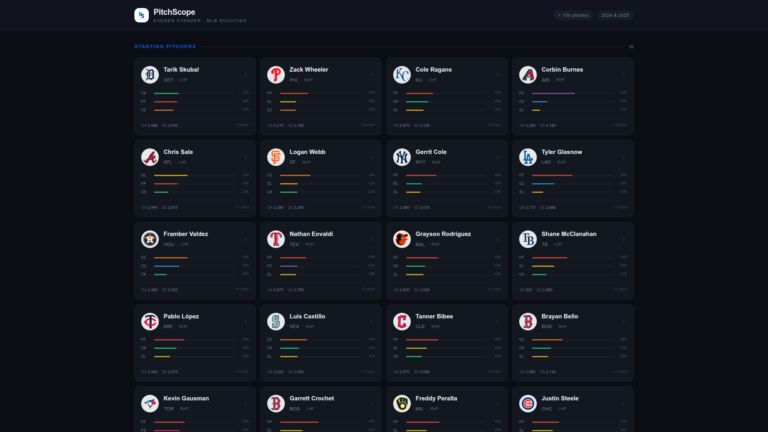
Task: Click Framber Valdez's Astros team logo
Action: (x=150, y=239)
